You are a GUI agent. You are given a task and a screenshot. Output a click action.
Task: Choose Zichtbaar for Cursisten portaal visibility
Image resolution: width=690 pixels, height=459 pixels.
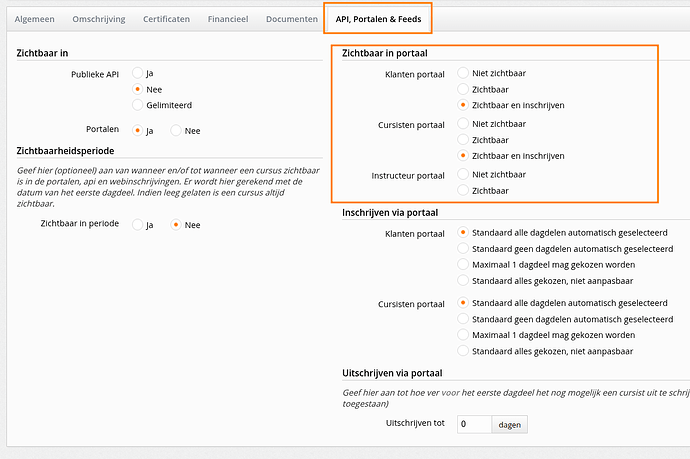click(462, 140)
